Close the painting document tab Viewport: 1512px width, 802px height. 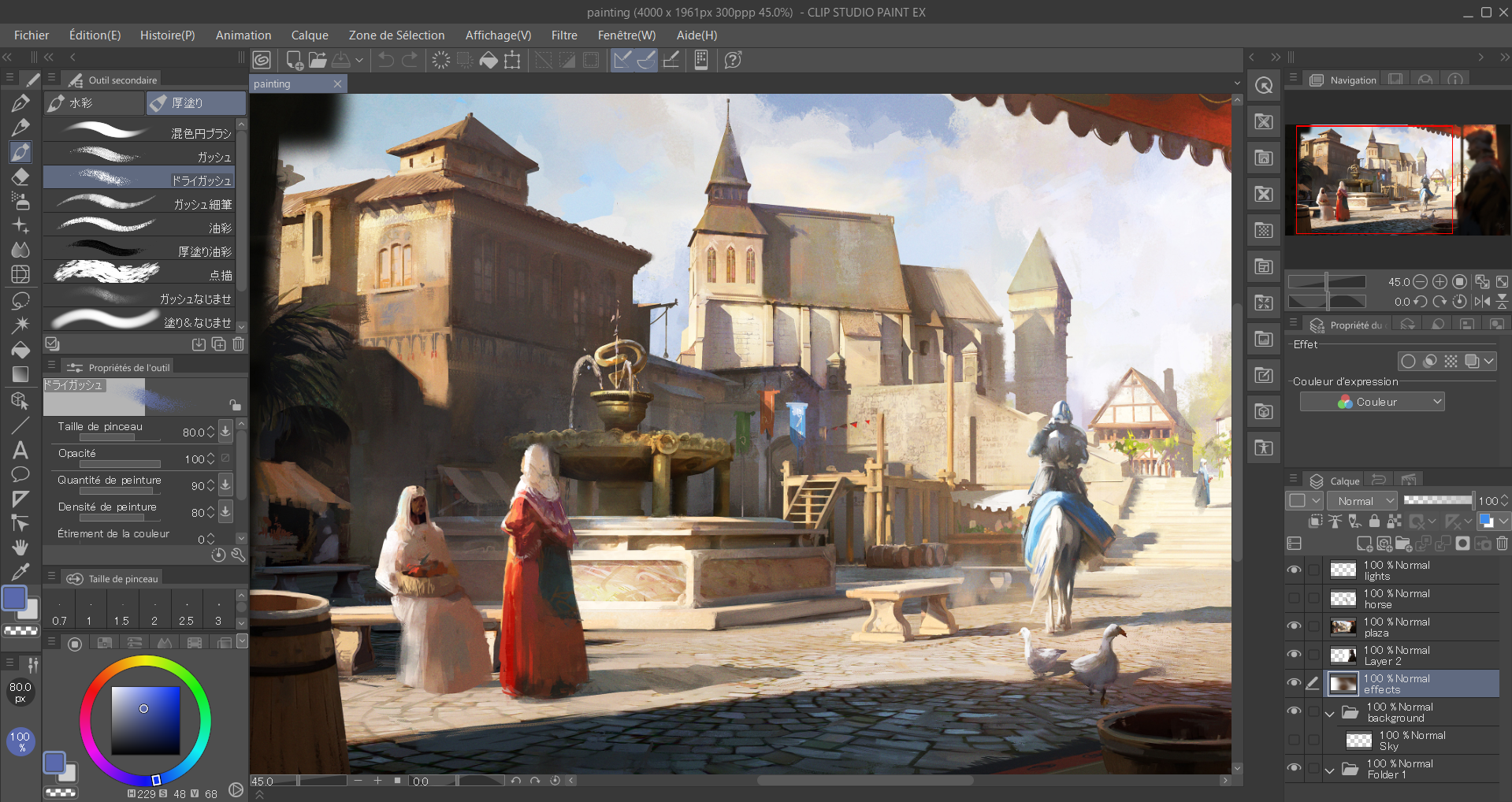click(x=338, y=84)
